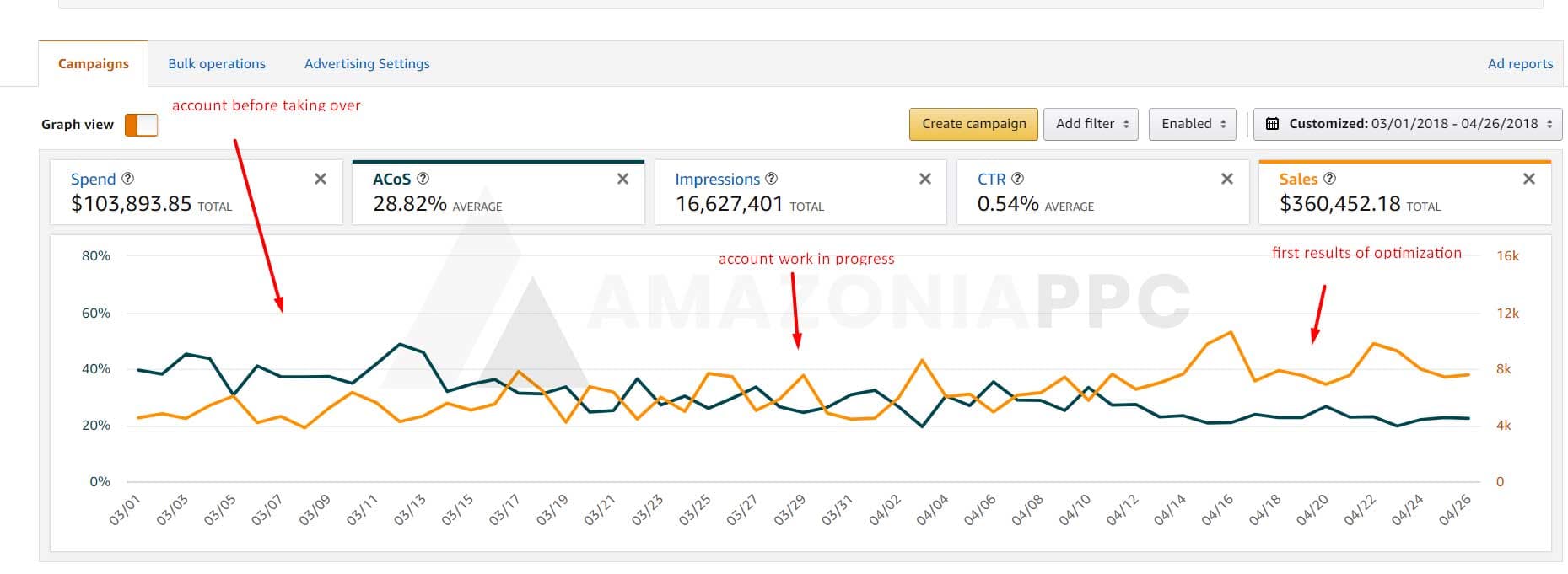Click the 28.82% ACoS average value
The height and width of the screenshot is (574, 1568).
point(410,204)
